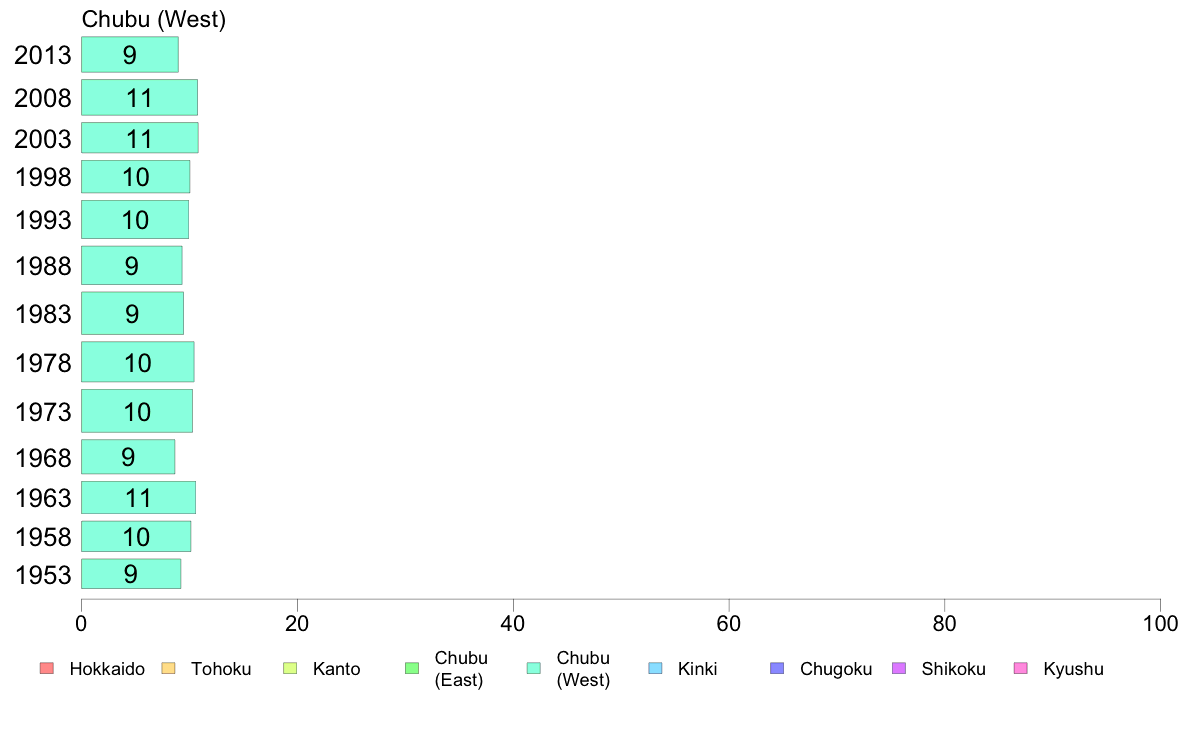Click the Kyushu legend color swatch
1188x736 pixels.
1021,669
